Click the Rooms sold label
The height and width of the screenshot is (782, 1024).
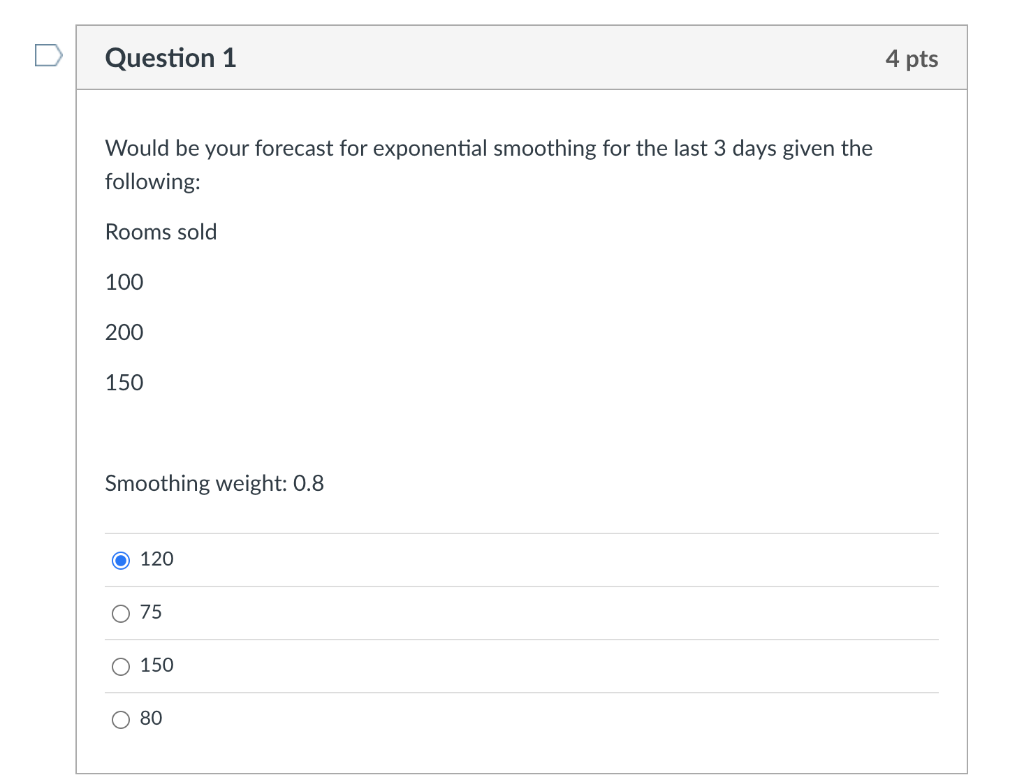click(x=161, y=232)
